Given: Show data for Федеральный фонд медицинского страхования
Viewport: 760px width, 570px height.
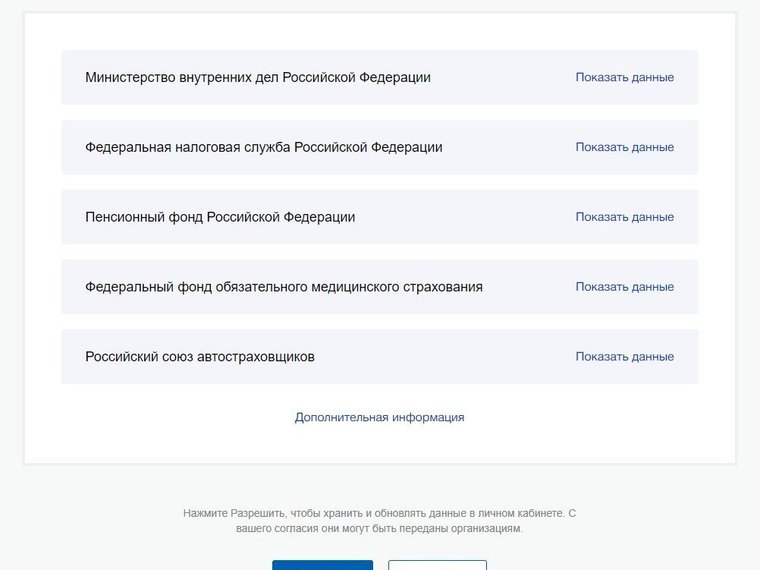Looking at the screenshot, I should pyautogui.click(x=624, y=287).
